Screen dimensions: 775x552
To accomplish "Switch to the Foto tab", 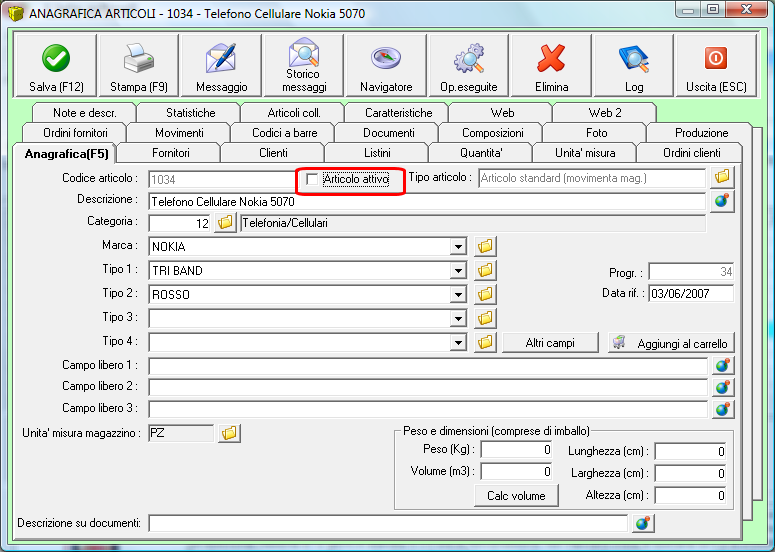I will coord(596,132).
